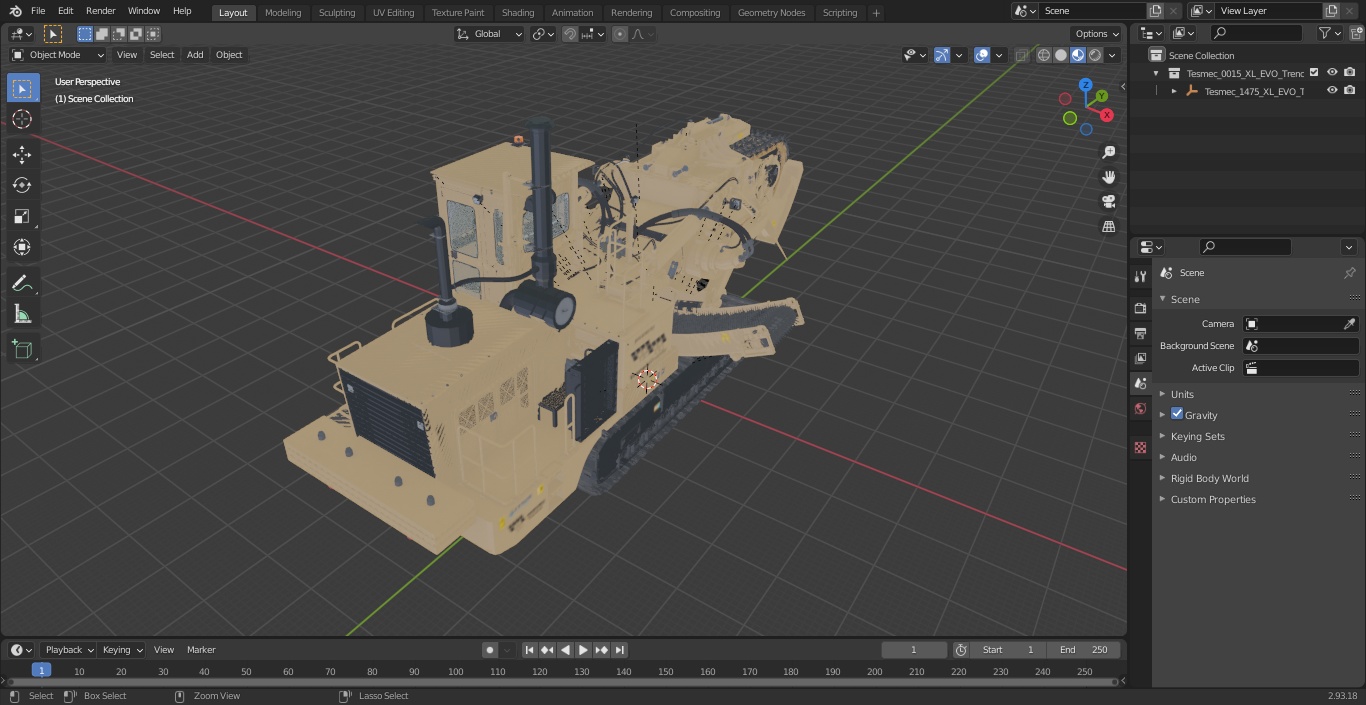This screenshot has height=705, width=1366.
Task: Toggle proportional editing button
Action: [620, 34]
